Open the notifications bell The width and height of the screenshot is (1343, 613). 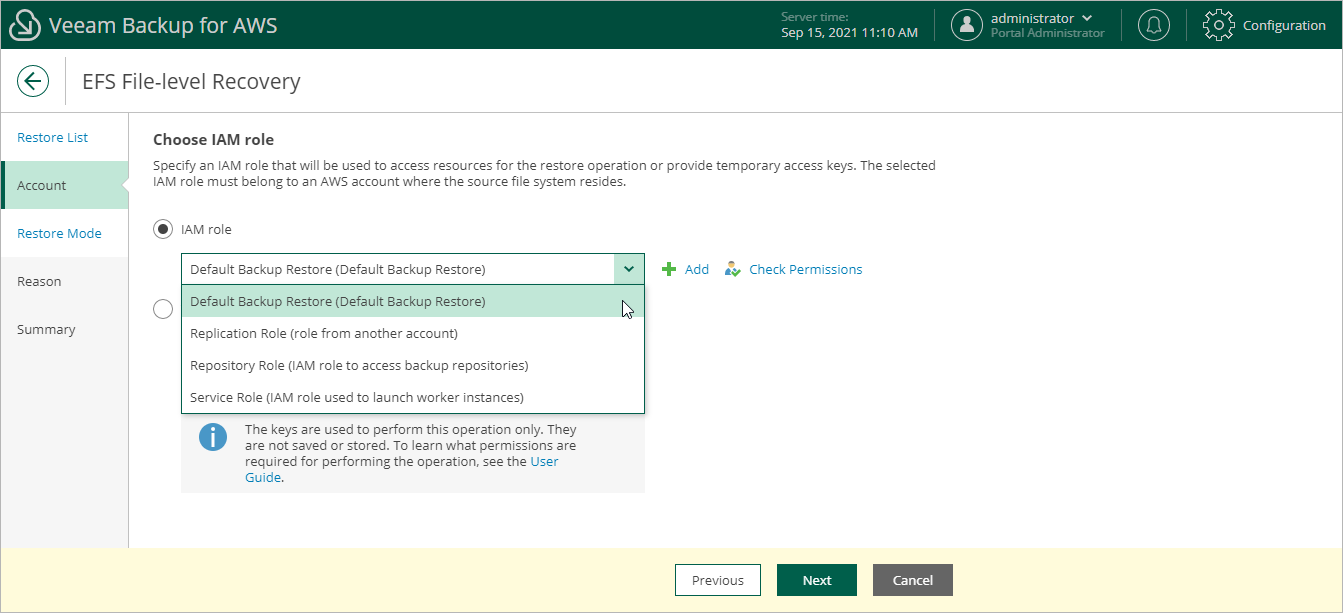coord(1154,25)
